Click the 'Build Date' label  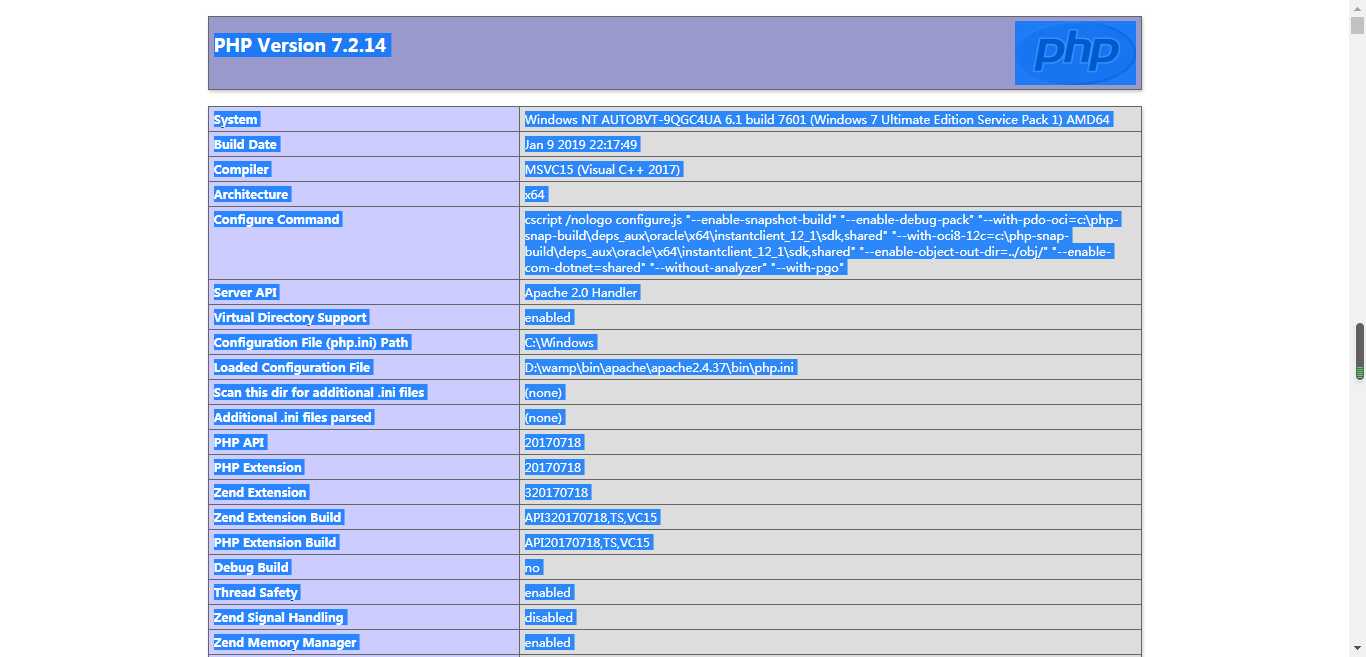246,144
